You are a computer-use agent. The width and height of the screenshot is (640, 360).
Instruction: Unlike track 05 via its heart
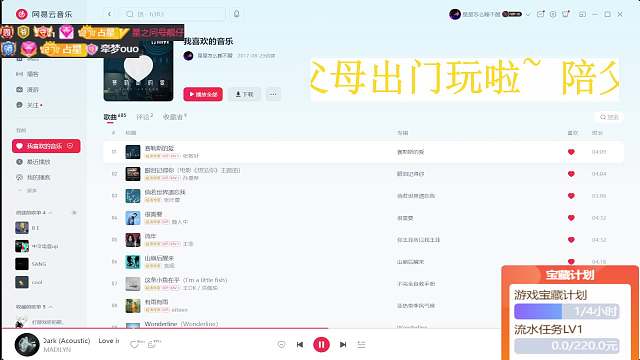[571, 240]
